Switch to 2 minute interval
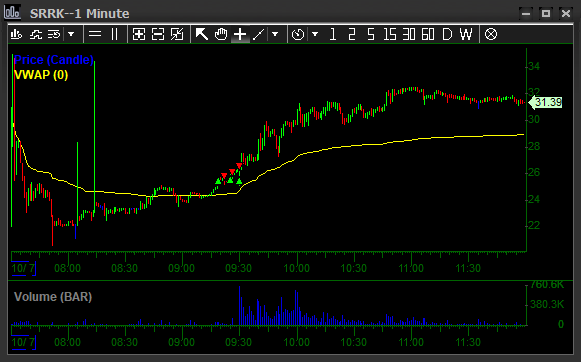Viewport: 581px width, 362px height. click(352, 34)
